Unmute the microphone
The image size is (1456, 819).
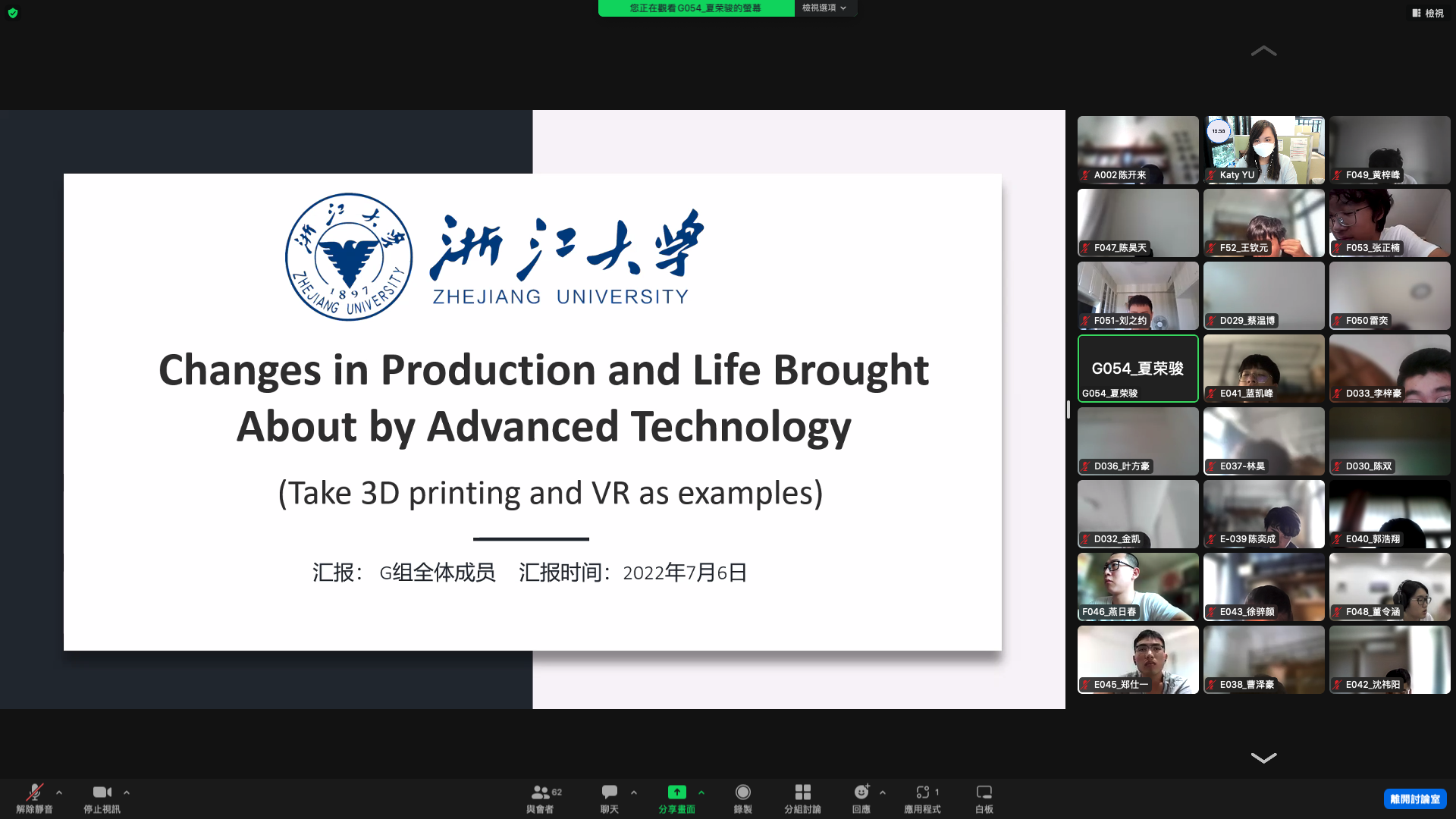(34, 798)
